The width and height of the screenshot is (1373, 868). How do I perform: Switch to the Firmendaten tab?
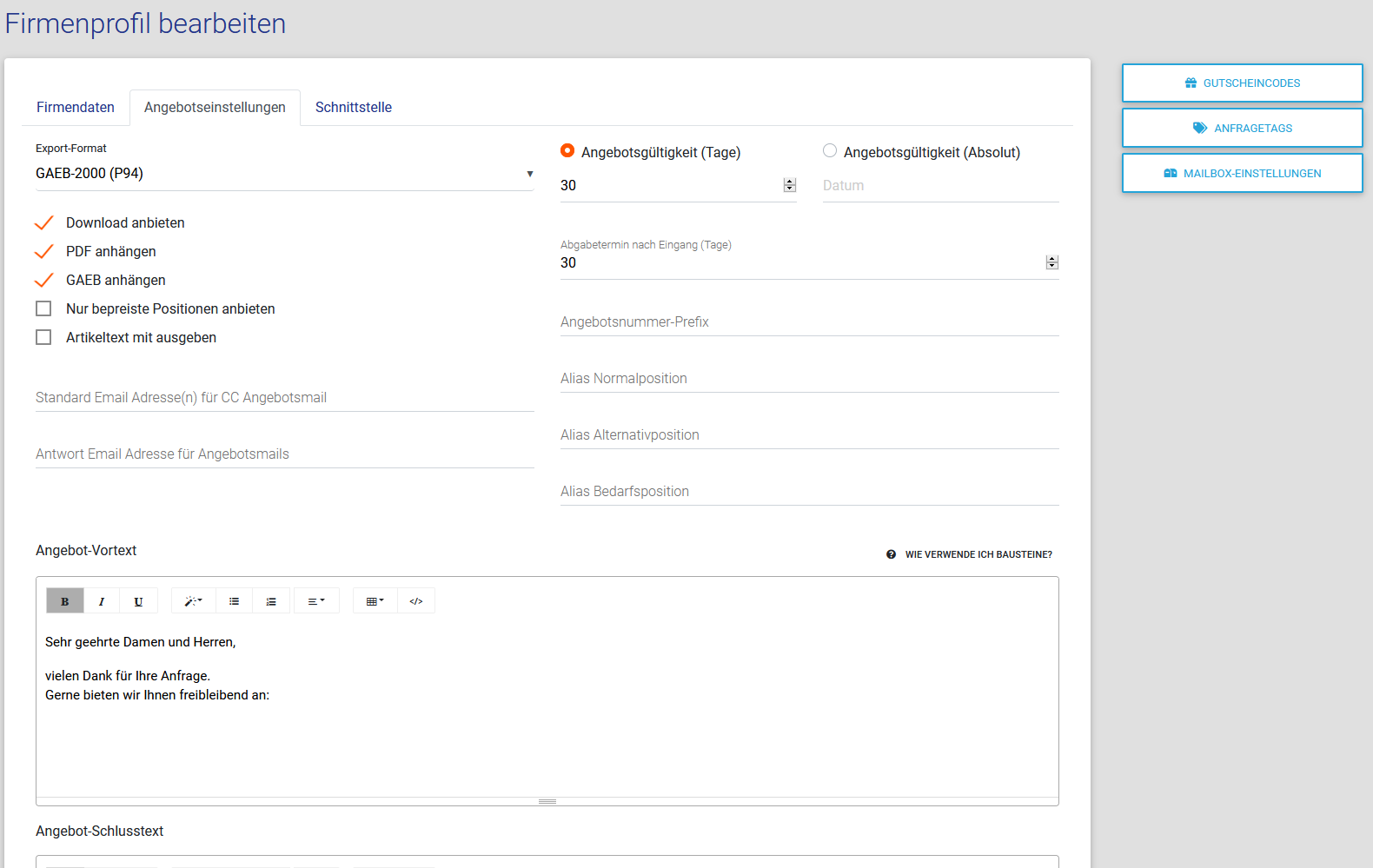click(76, 108)
